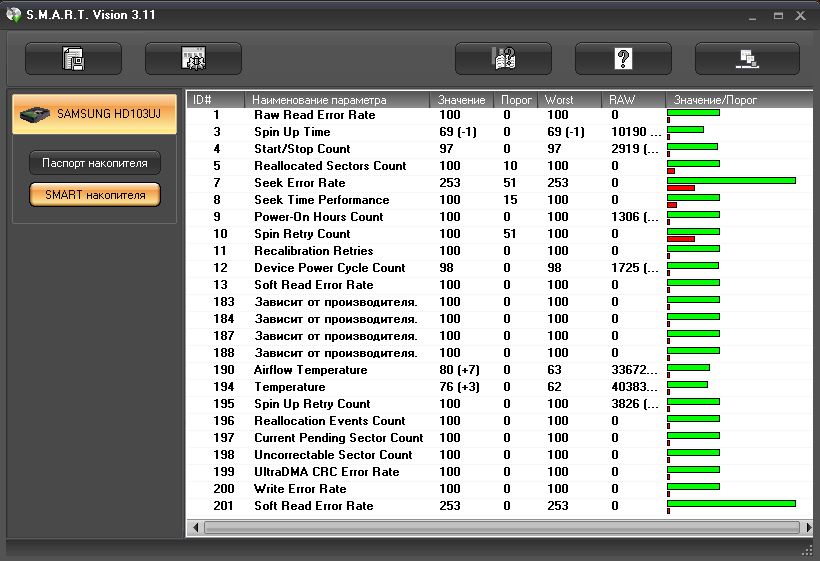820x561 pixels.
Task: Select the UltraDMA CRC Error Rate row
Action: click(499, 472)
